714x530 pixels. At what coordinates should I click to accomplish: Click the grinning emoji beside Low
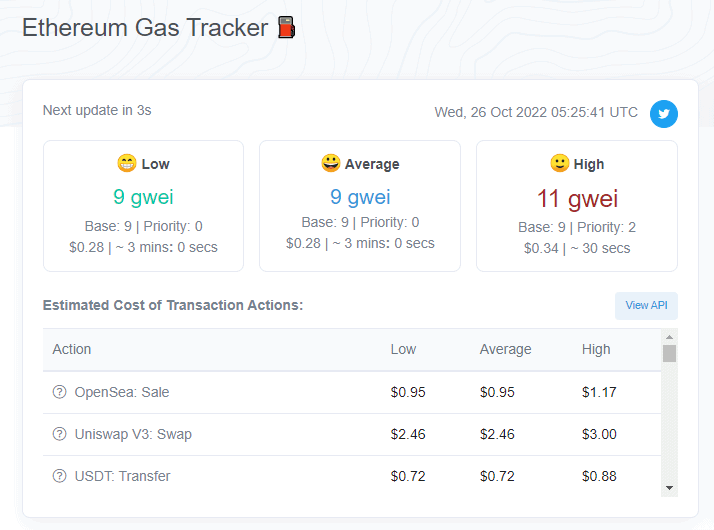click(x=126, y=163)
